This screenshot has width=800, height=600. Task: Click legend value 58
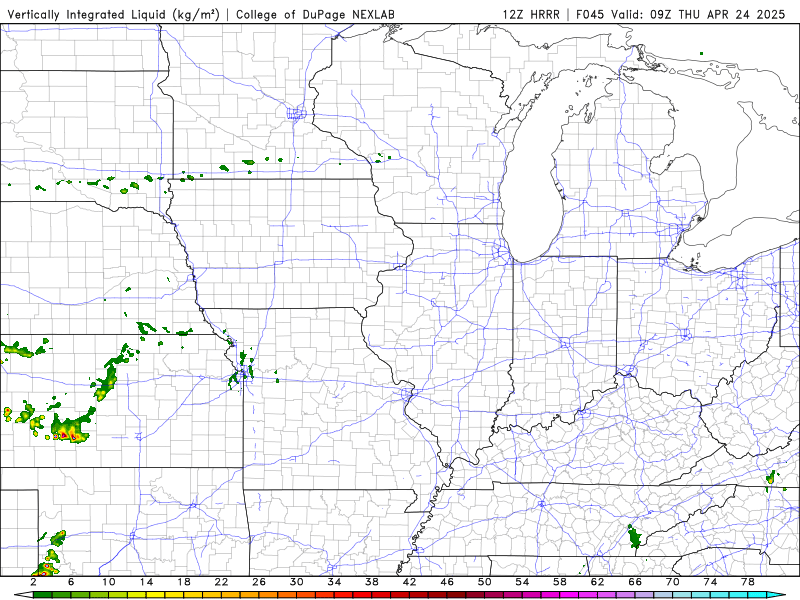pyautogui.click(x=560, y=582)
